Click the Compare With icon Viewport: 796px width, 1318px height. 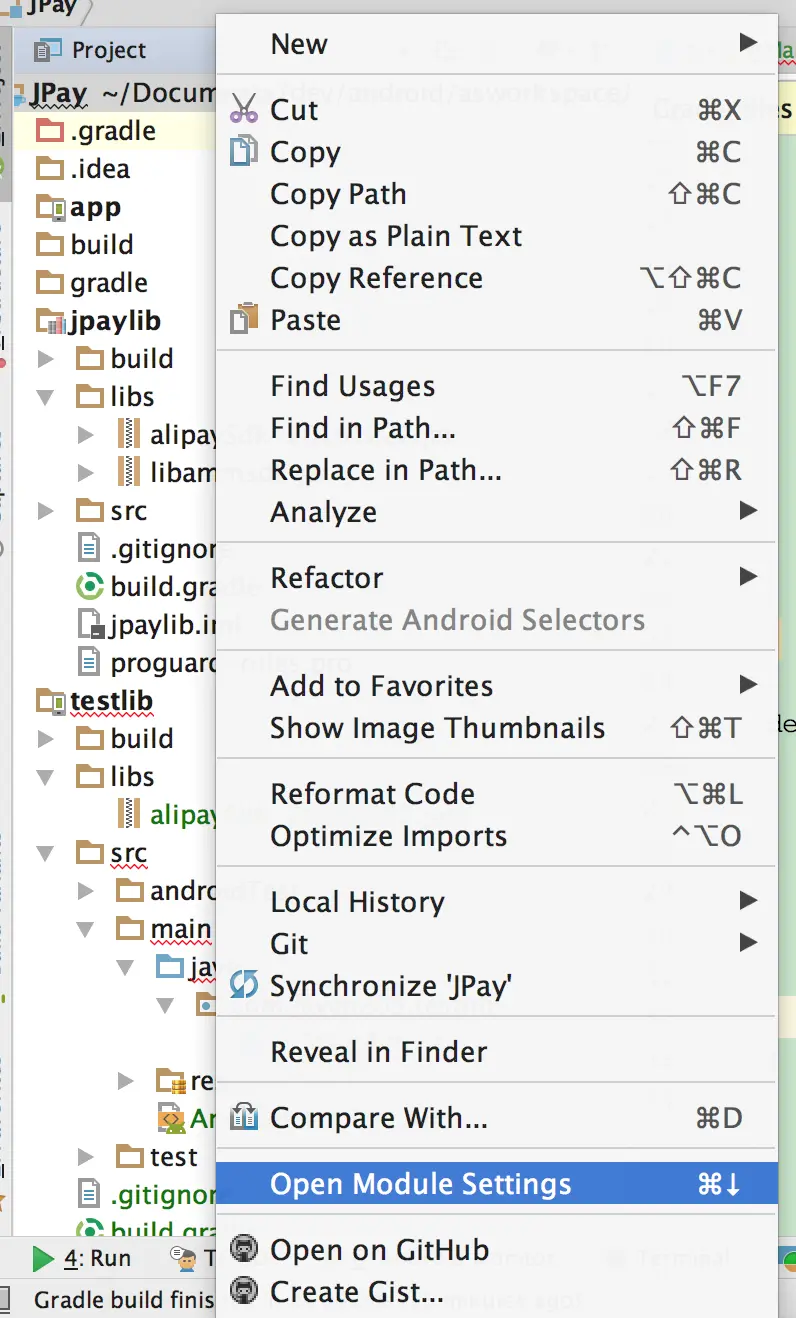coord(243,1117)
